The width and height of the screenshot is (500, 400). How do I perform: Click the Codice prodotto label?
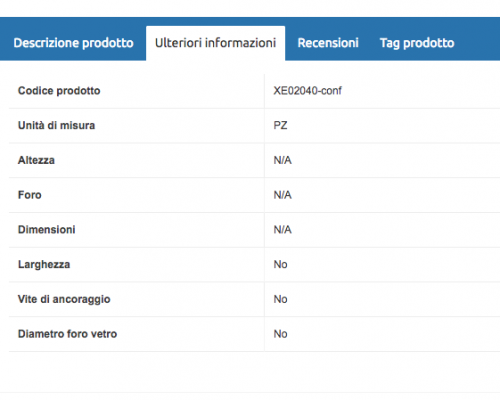coord(59,91)
